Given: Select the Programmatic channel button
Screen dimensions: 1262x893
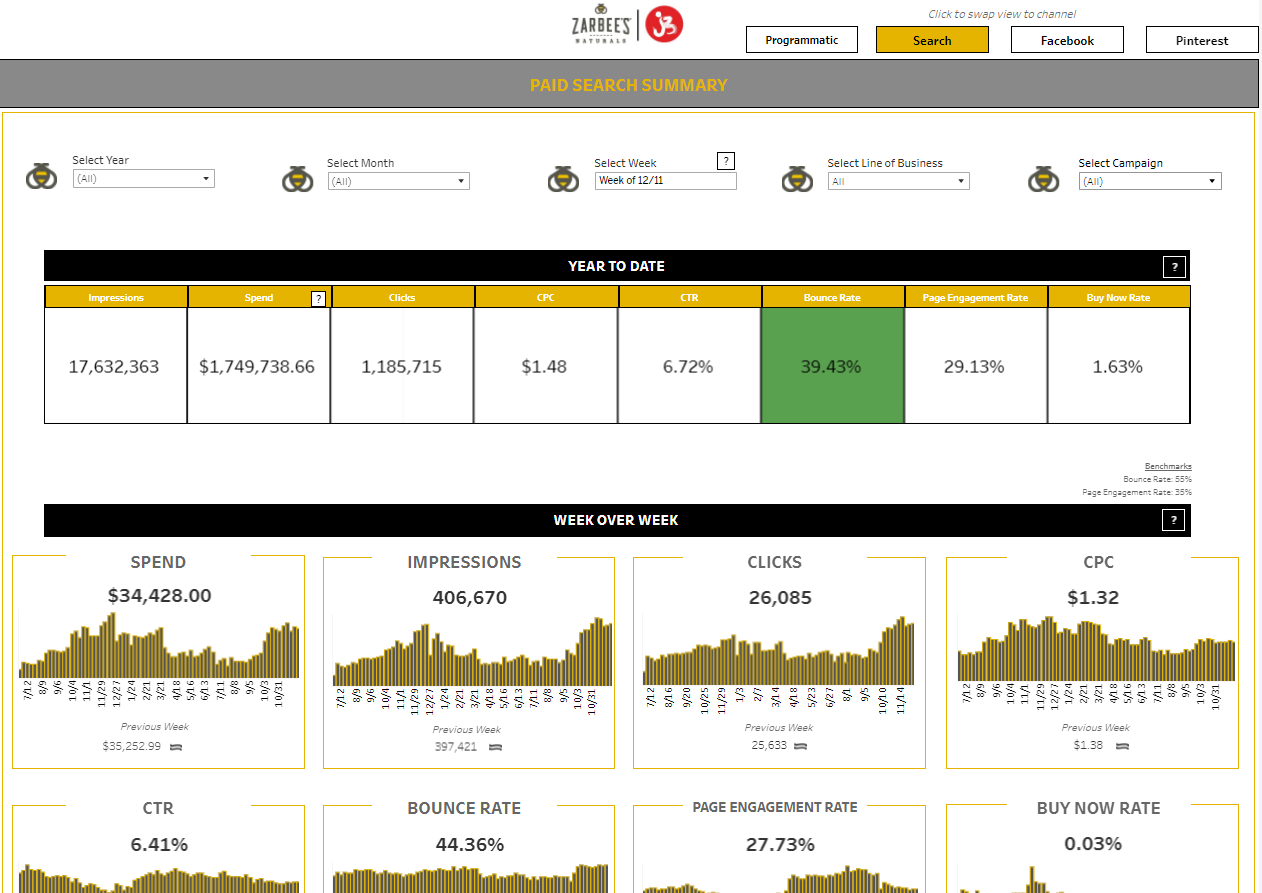Looking at the screenshot, I should tap(801, 39).
